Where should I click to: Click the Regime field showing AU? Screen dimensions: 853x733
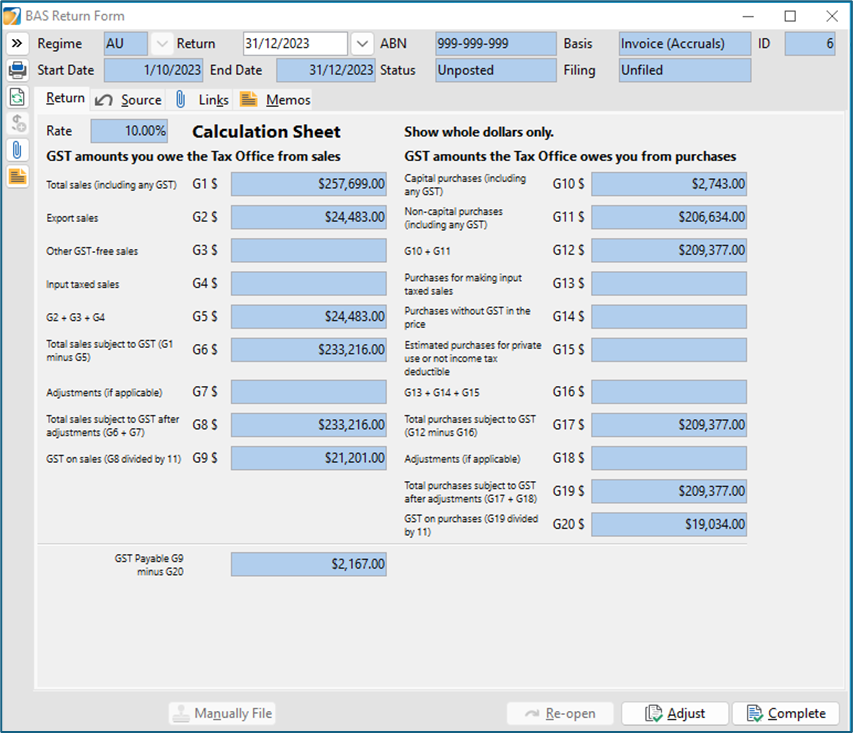point(126,44)
